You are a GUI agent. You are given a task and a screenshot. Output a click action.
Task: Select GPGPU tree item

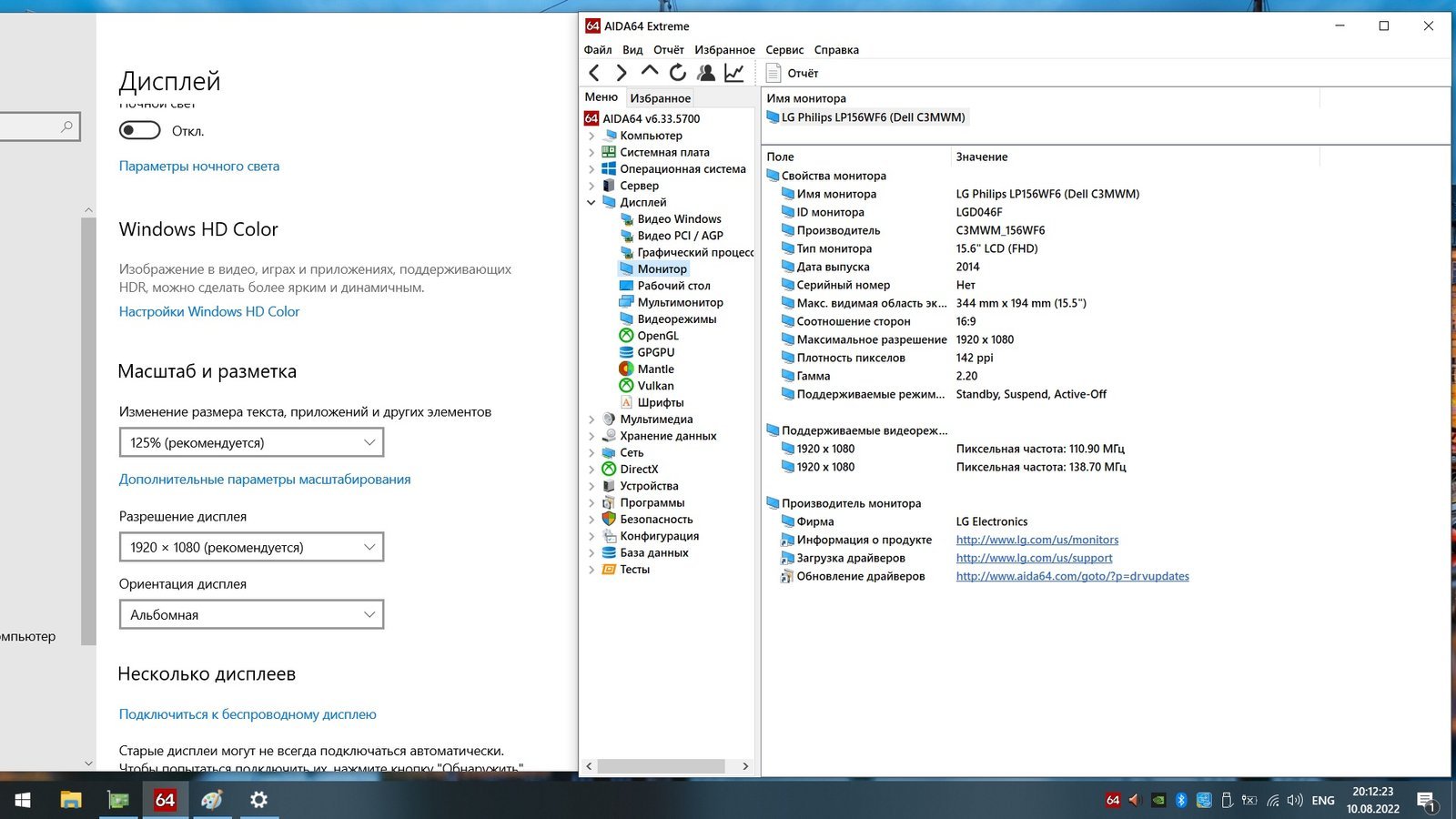tap(655, 352)
